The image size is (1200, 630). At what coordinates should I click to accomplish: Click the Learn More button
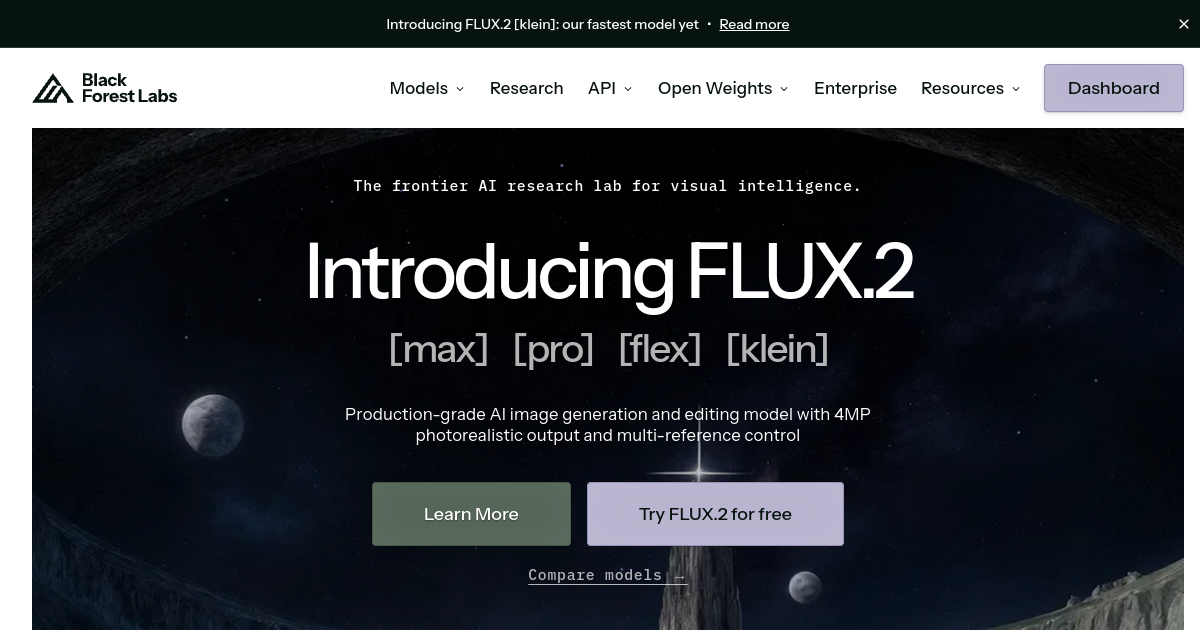[x=471, y=514]
